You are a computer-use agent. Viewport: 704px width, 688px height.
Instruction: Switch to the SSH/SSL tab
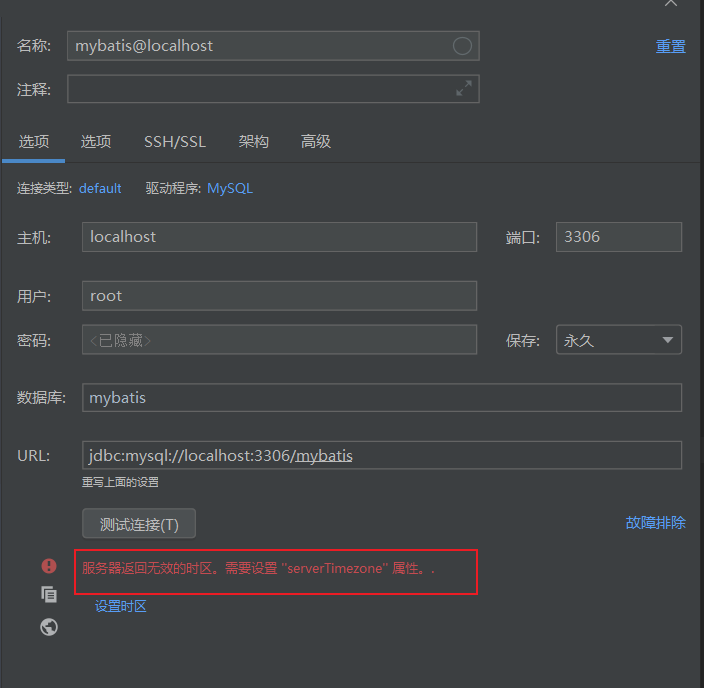175,142
